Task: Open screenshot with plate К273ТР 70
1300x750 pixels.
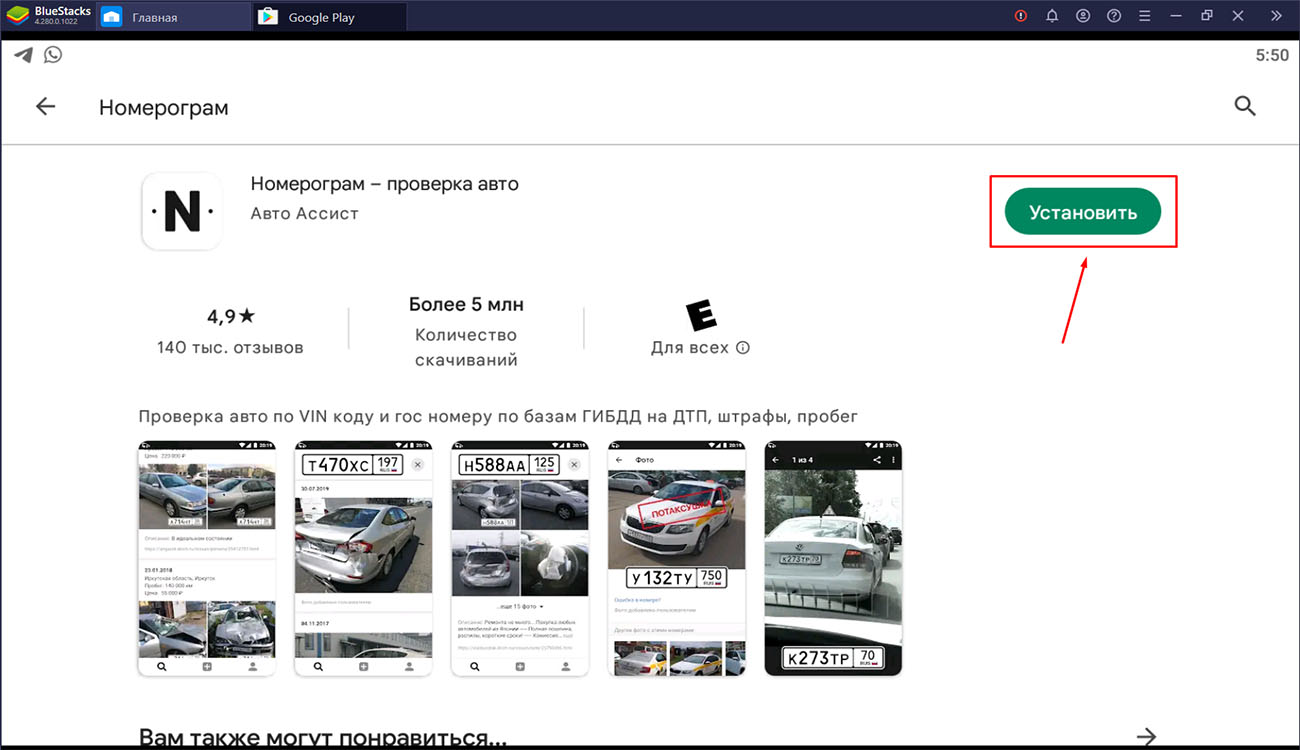Action: [x=833, y=558]
